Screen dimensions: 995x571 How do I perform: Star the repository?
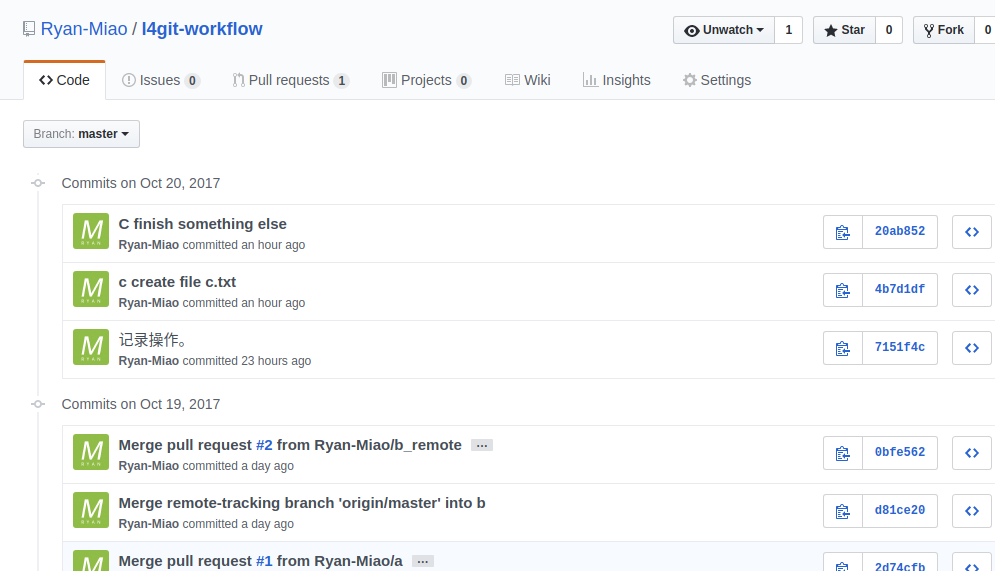tap(845, 30)
